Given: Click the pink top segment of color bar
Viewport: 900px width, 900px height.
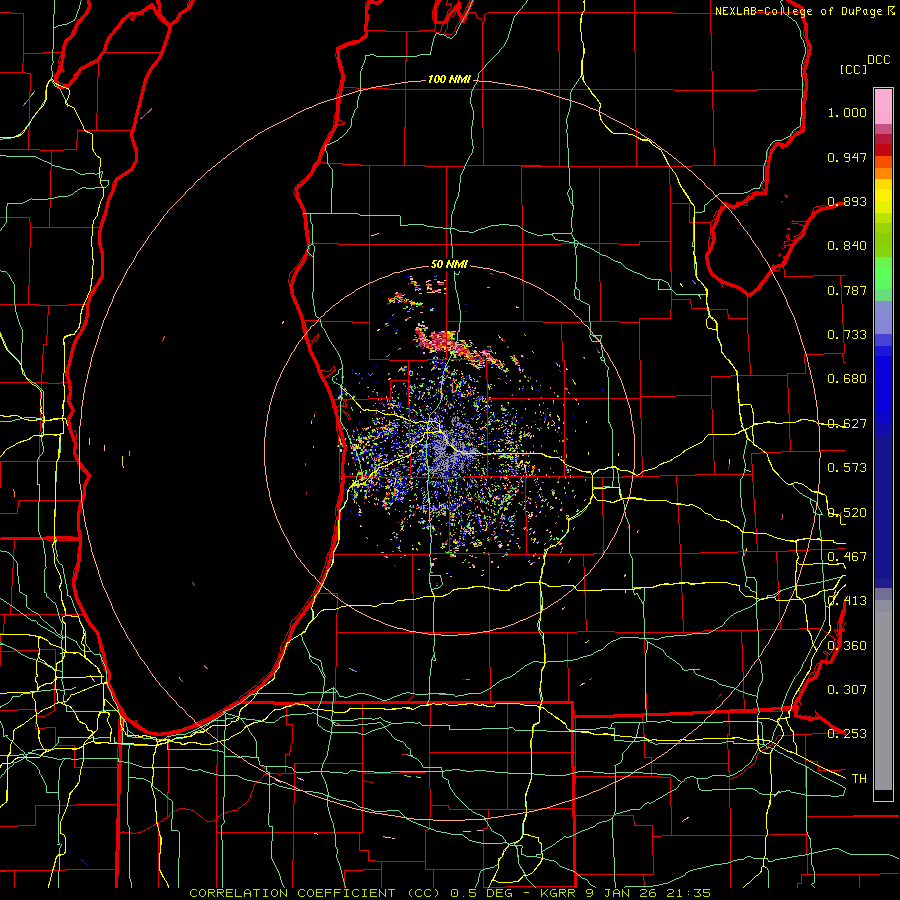Looking at the screenshot, I should (883, 107).
